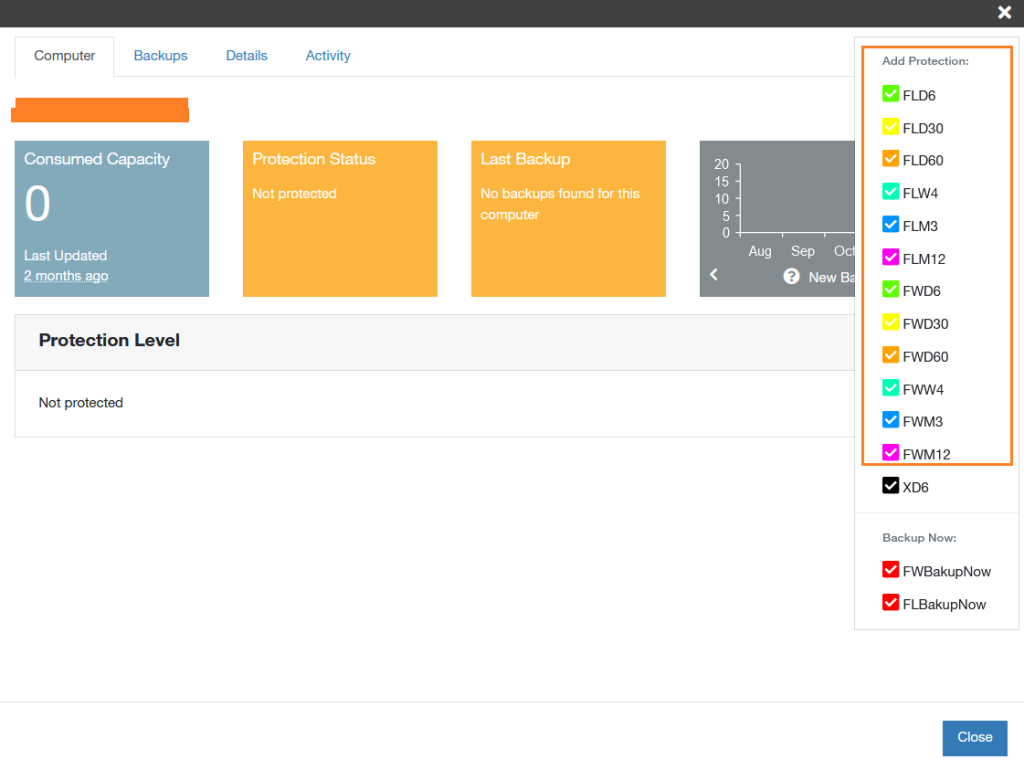Select the FLM12 label text
1024x770 pixels.
[x=924, y=259]
